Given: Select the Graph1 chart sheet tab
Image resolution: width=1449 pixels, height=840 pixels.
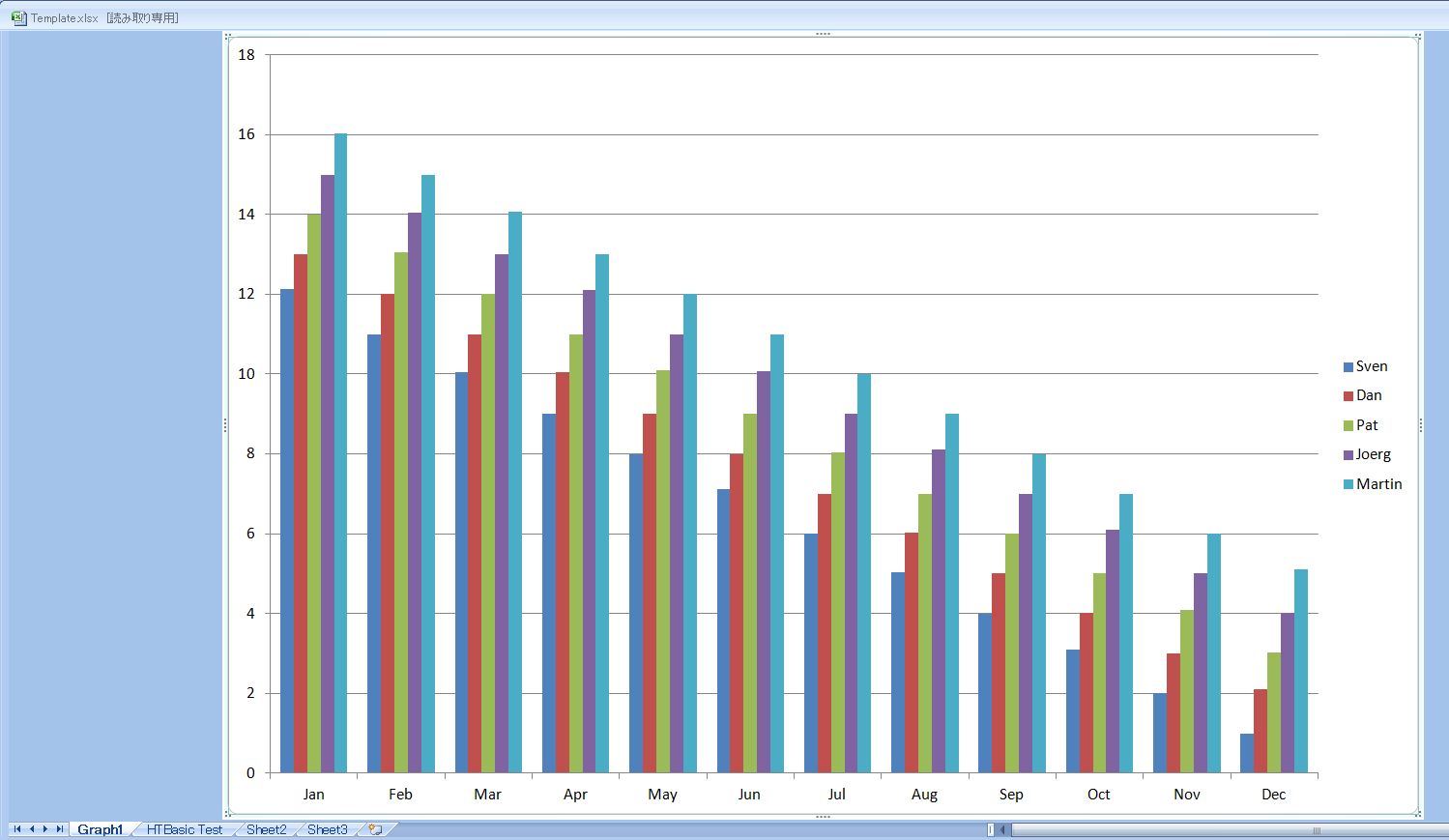Looking at the screenshot, I should [x=101, y=829].
